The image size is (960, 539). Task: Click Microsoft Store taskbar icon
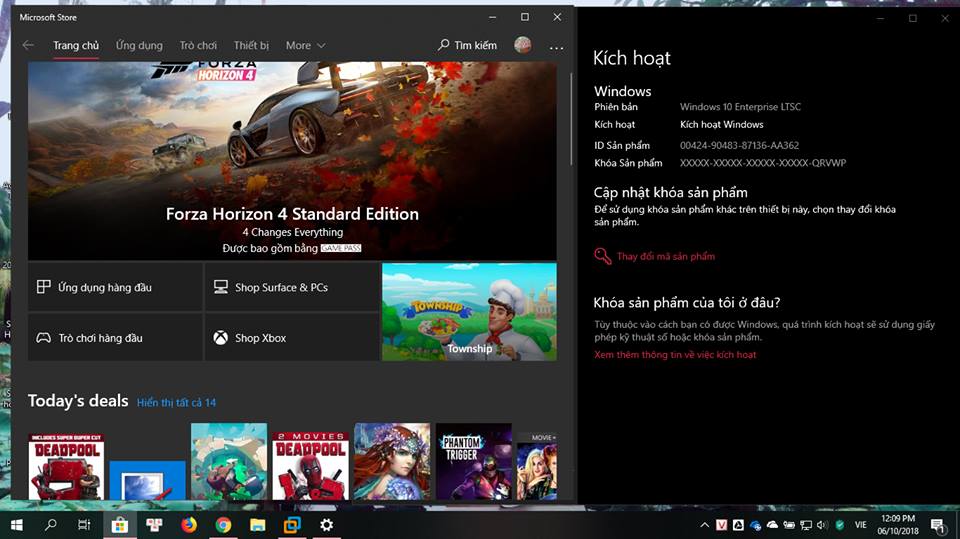[119, 525]
